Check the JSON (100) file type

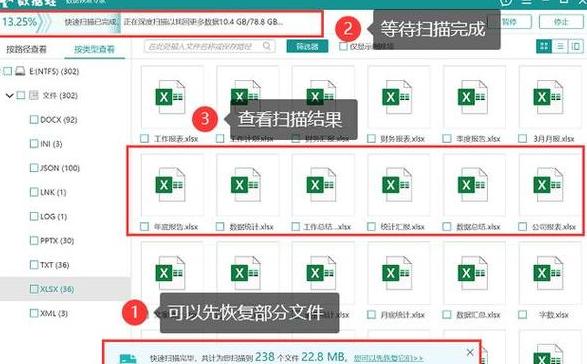coord(34,168)
